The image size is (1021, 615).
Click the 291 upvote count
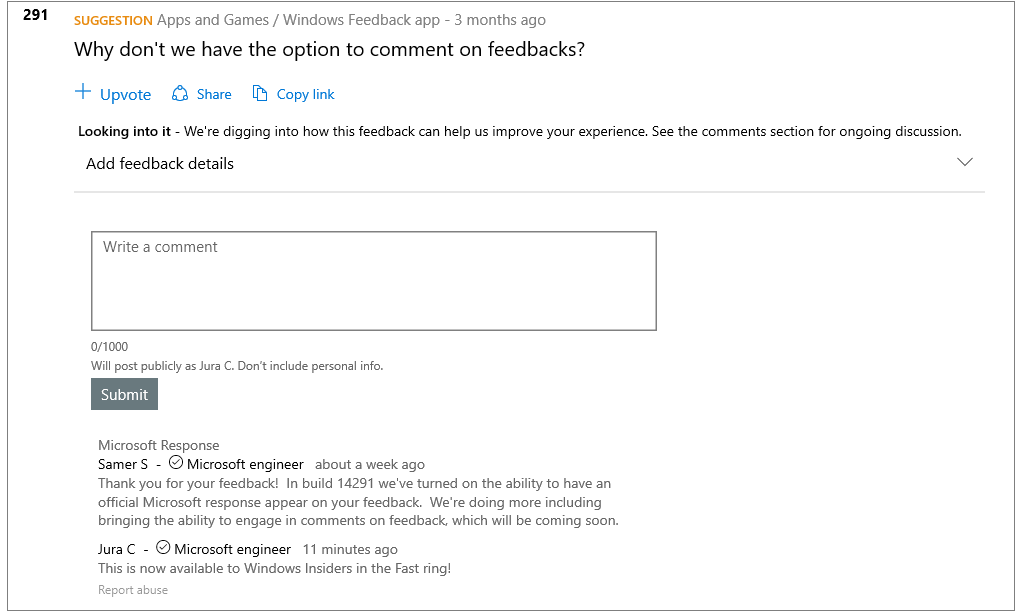[x=35, y=14]
